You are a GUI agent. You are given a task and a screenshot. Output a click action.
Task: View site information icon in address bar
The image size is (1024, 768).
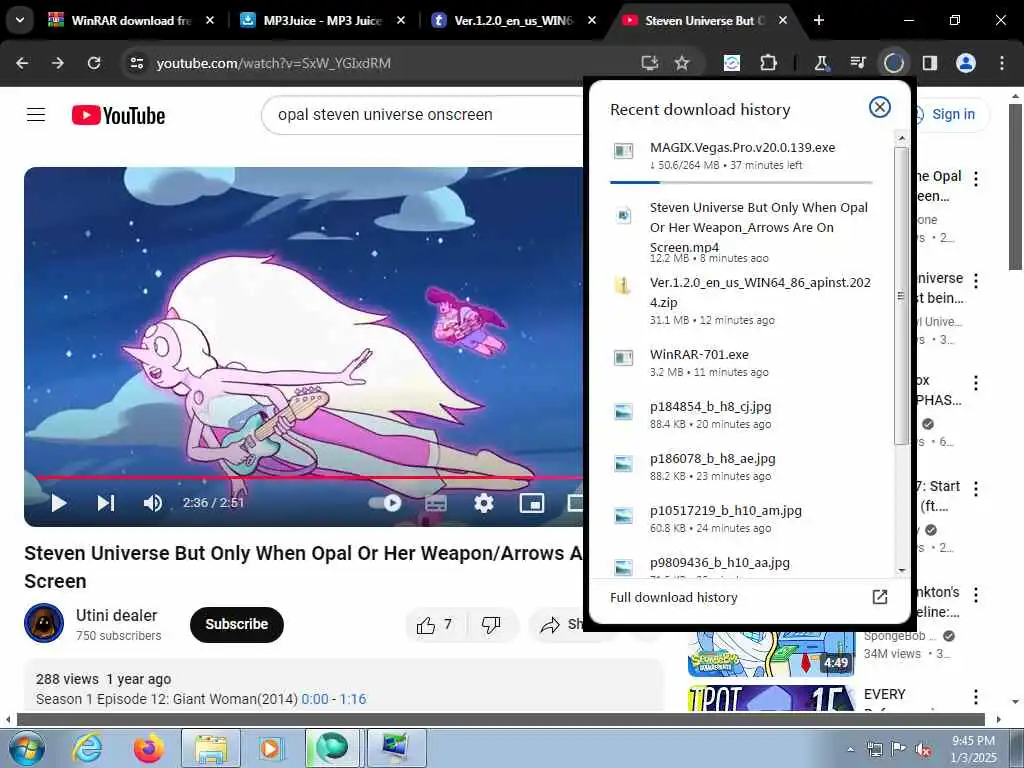(136, 63)
